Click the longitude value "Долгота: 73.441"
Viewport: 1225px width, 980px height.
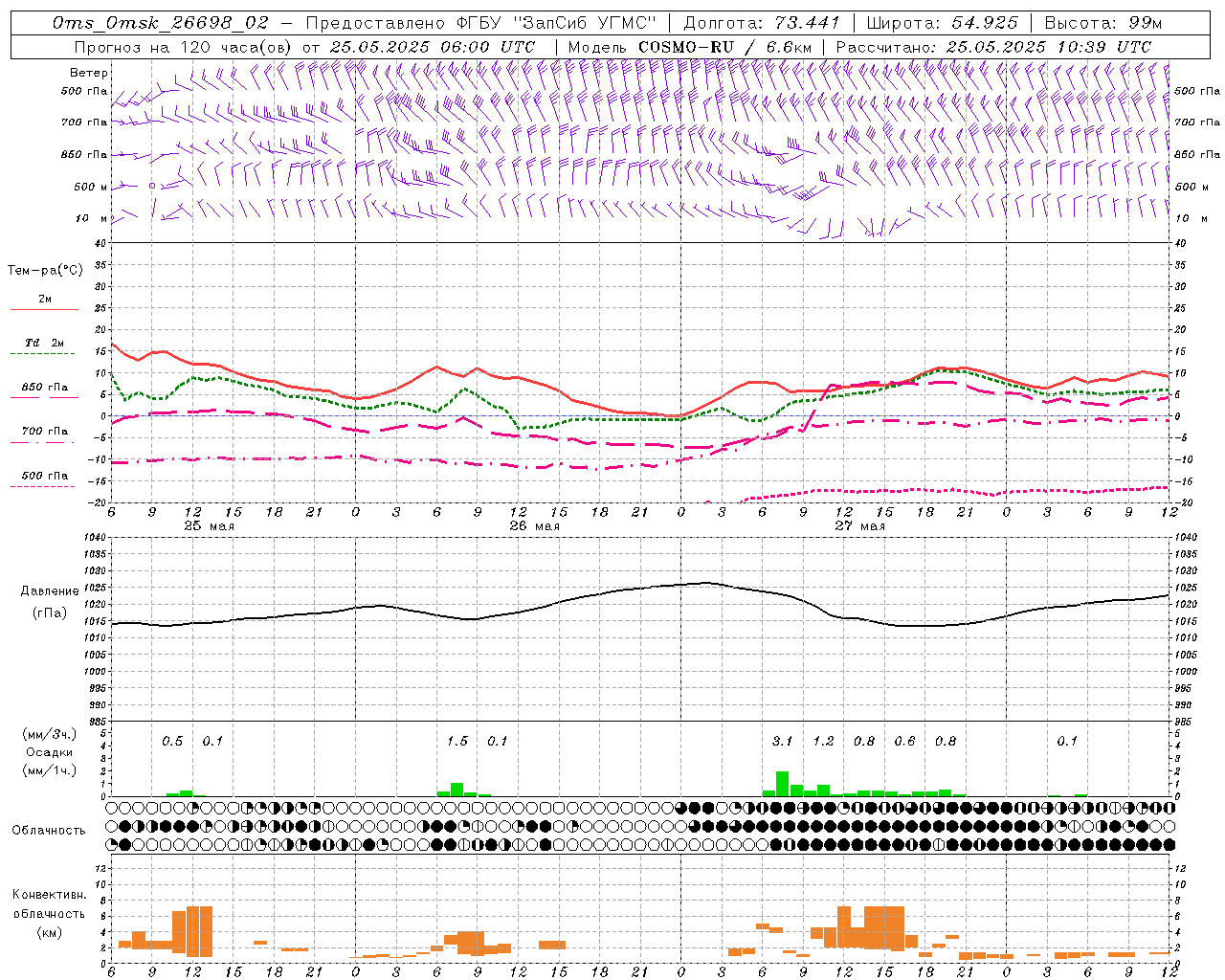click(x=762, y=23)
